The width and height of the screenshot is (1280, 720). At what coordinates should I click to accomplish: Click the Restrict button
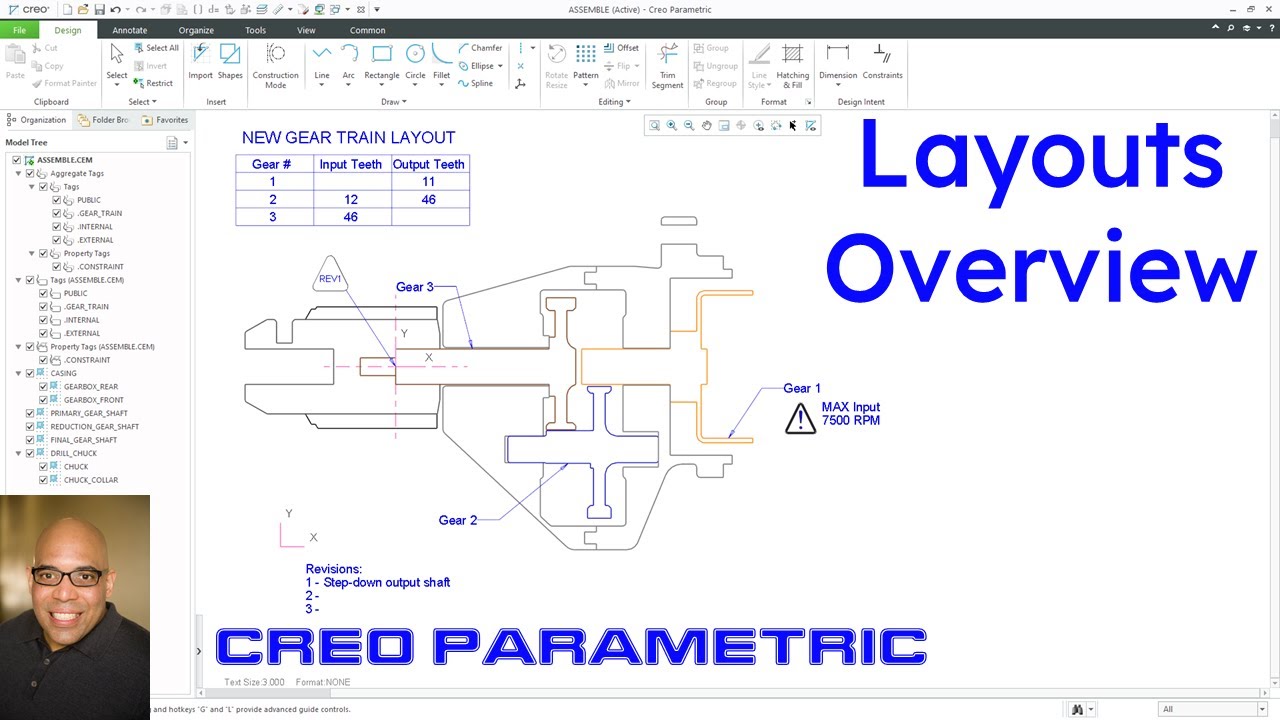pos(154,83)
